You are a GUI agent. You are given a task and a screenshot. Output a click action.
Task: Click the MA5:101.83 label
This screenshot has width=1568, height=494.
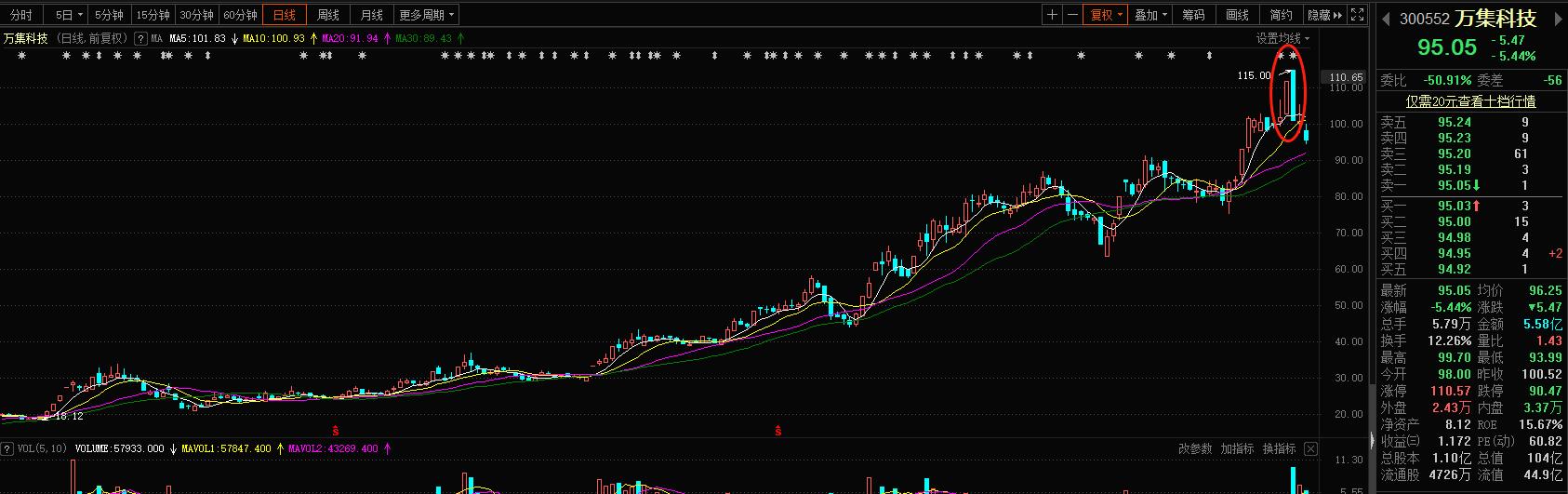click(x=197, y=39)
